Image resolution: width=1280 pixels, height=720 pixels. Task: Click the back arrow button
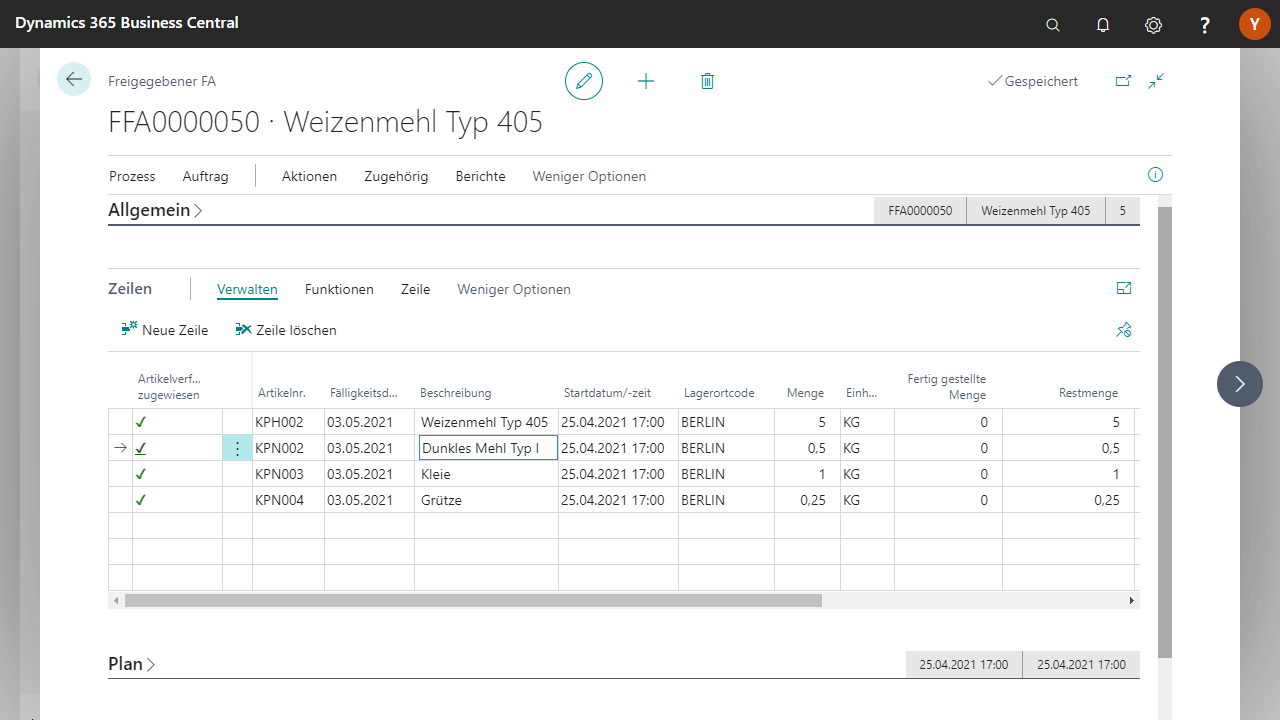[x=74, y=79]
